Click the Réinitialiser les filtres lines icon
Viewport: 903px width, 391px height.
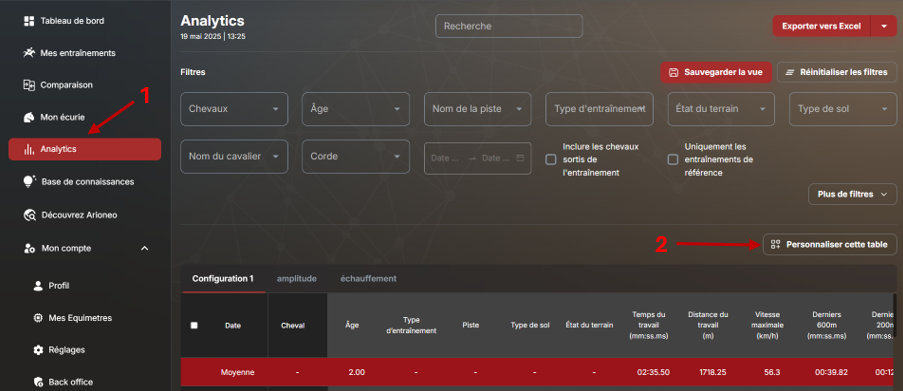pyautogui.click(x=790, y=73)
